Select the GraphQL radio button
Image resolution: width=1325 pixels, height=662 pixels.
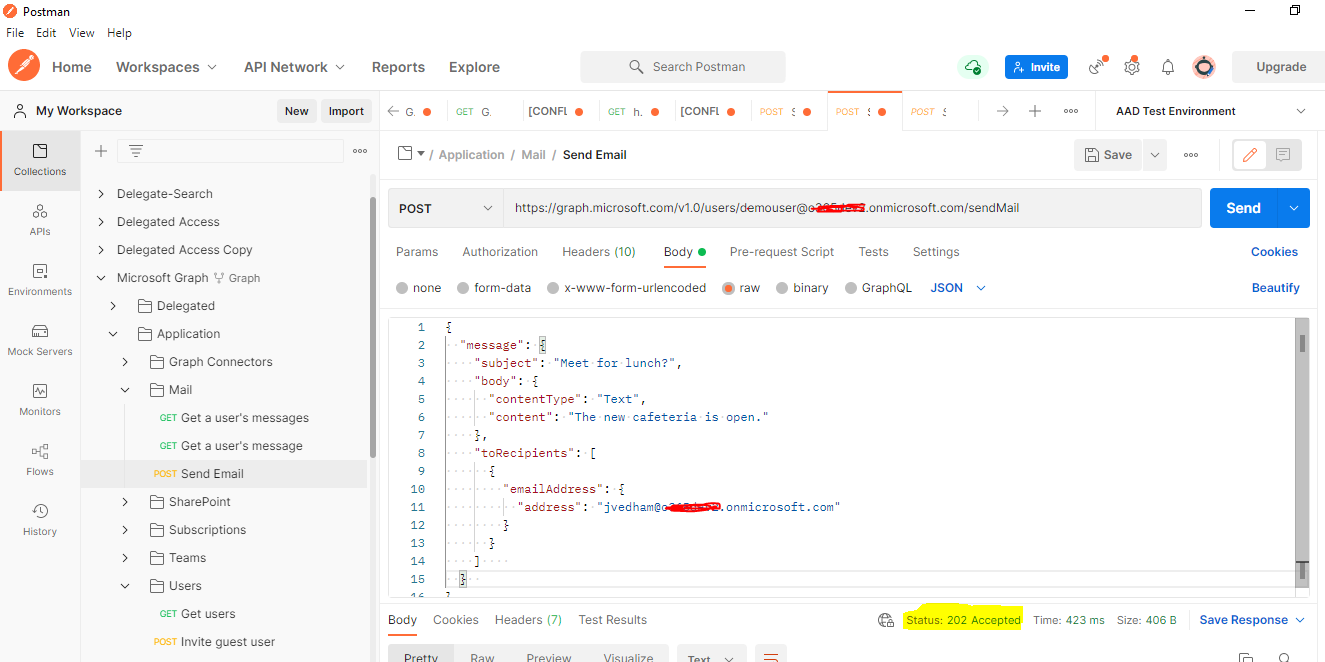pyautogui.click(x=851, y=288)
